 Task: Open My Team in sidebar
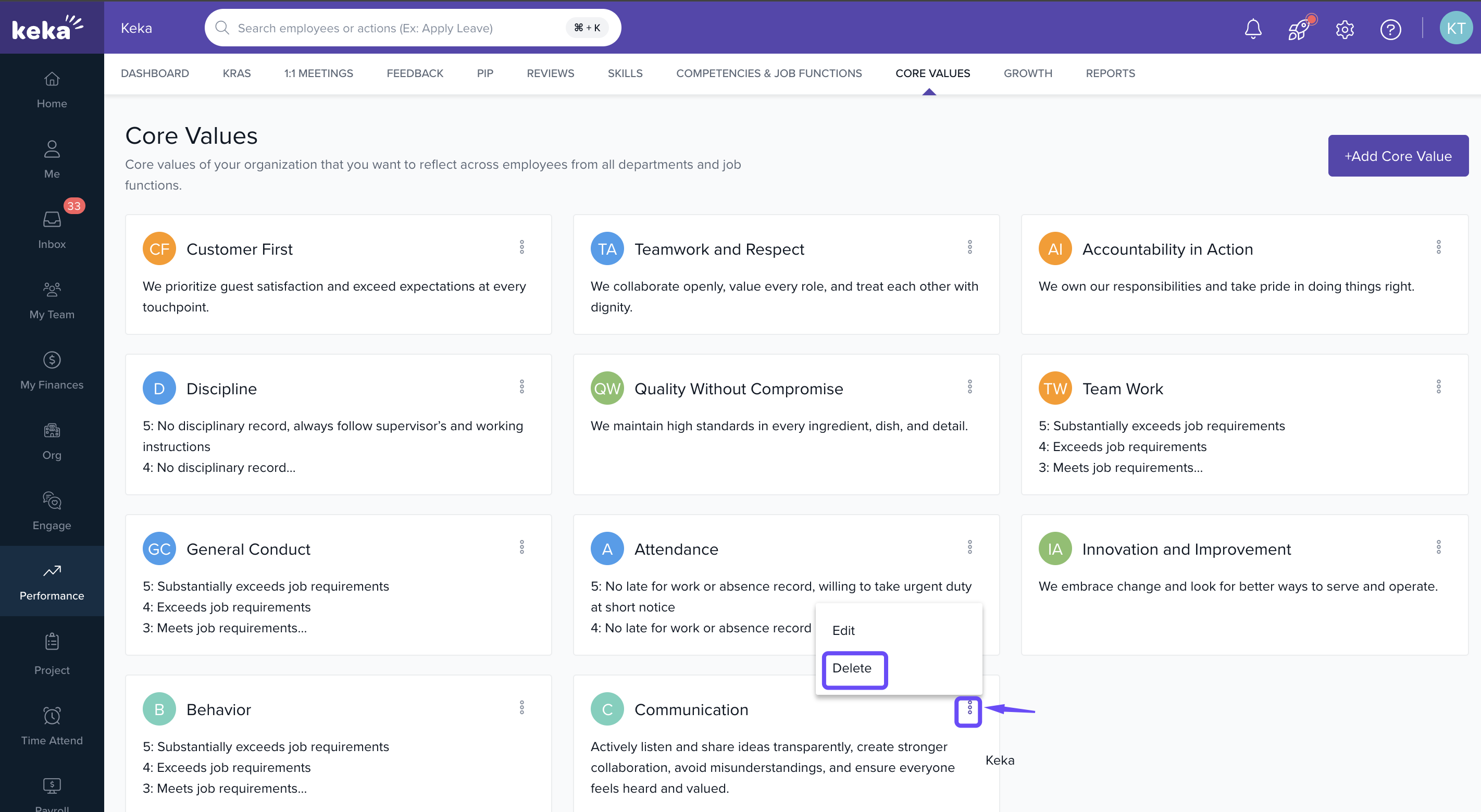(52, 299)
